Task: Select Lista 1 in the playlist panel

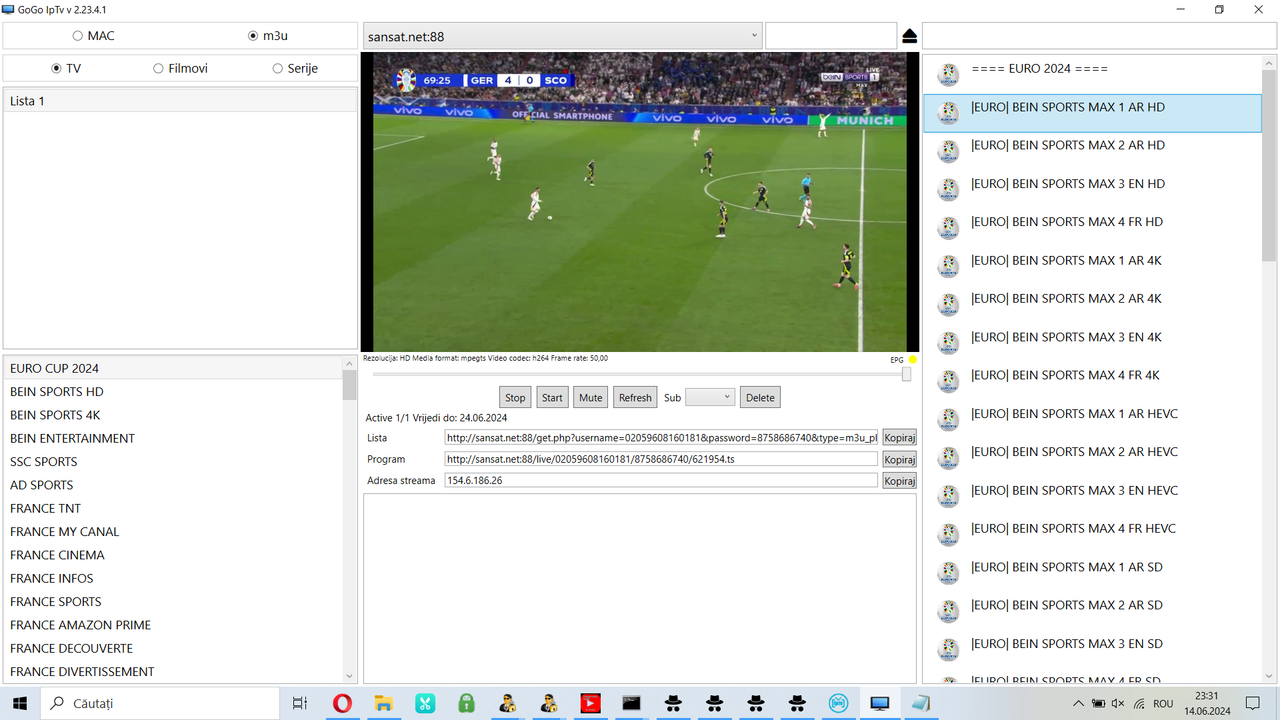Action: coord(180,101)
